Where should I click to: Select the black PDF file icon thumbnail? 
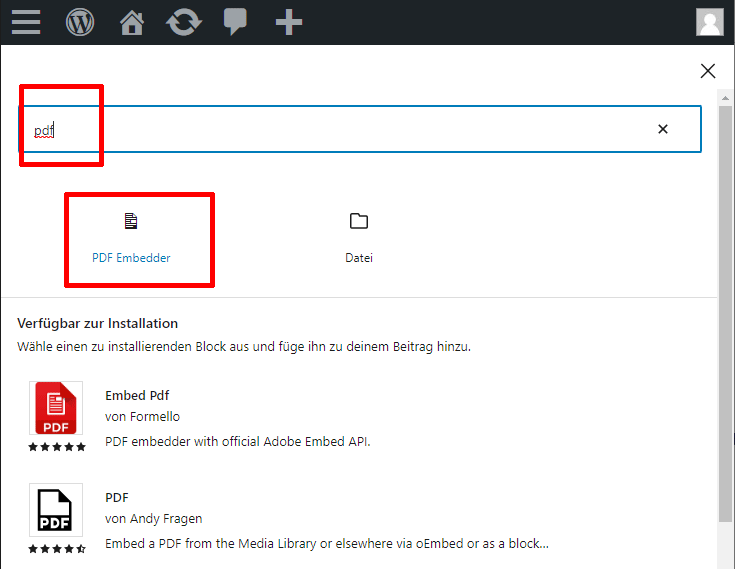coord(56,510)
